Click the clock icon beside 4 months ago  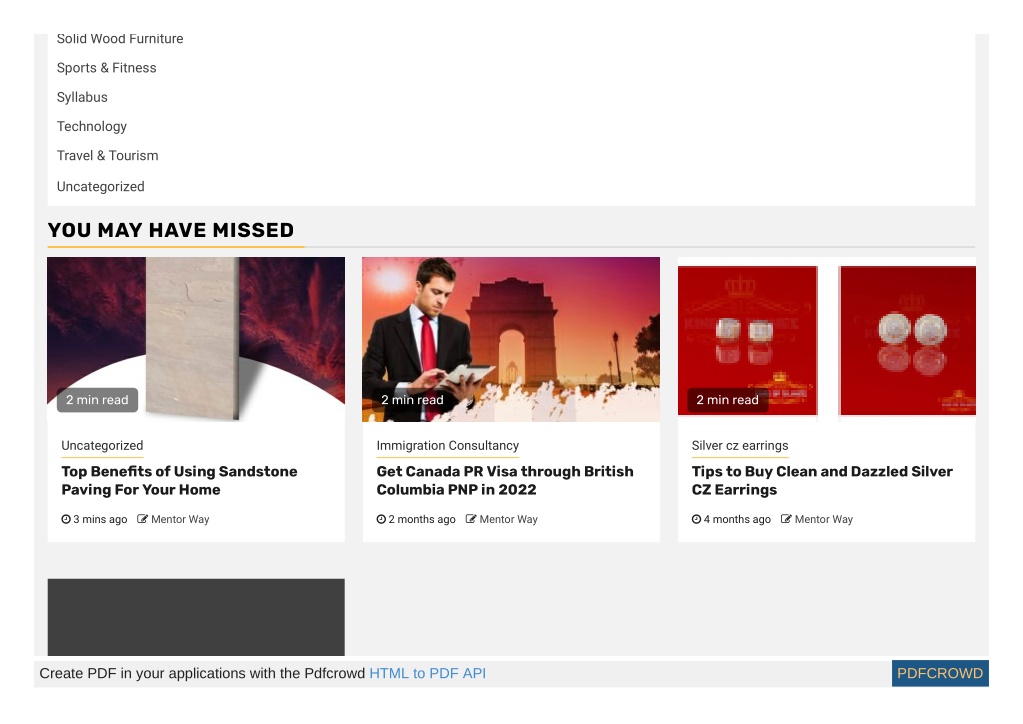[696, 519]
